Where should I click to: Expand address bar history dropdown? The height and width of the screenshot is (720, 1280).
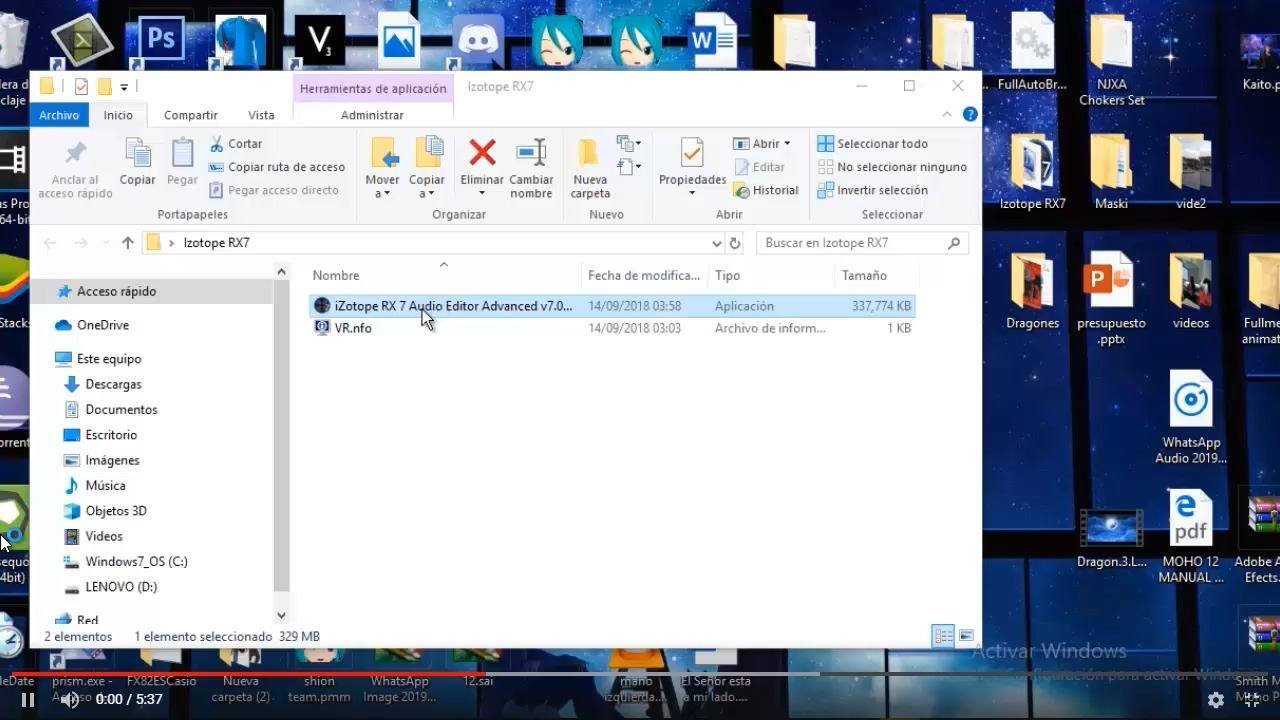pos(716,243)
